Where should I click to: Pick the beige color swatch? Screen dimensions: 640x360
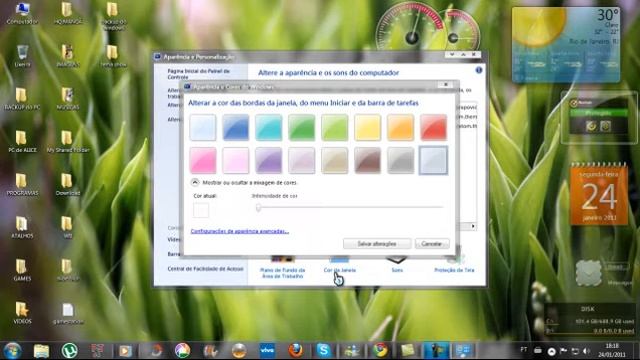(335, 160)
